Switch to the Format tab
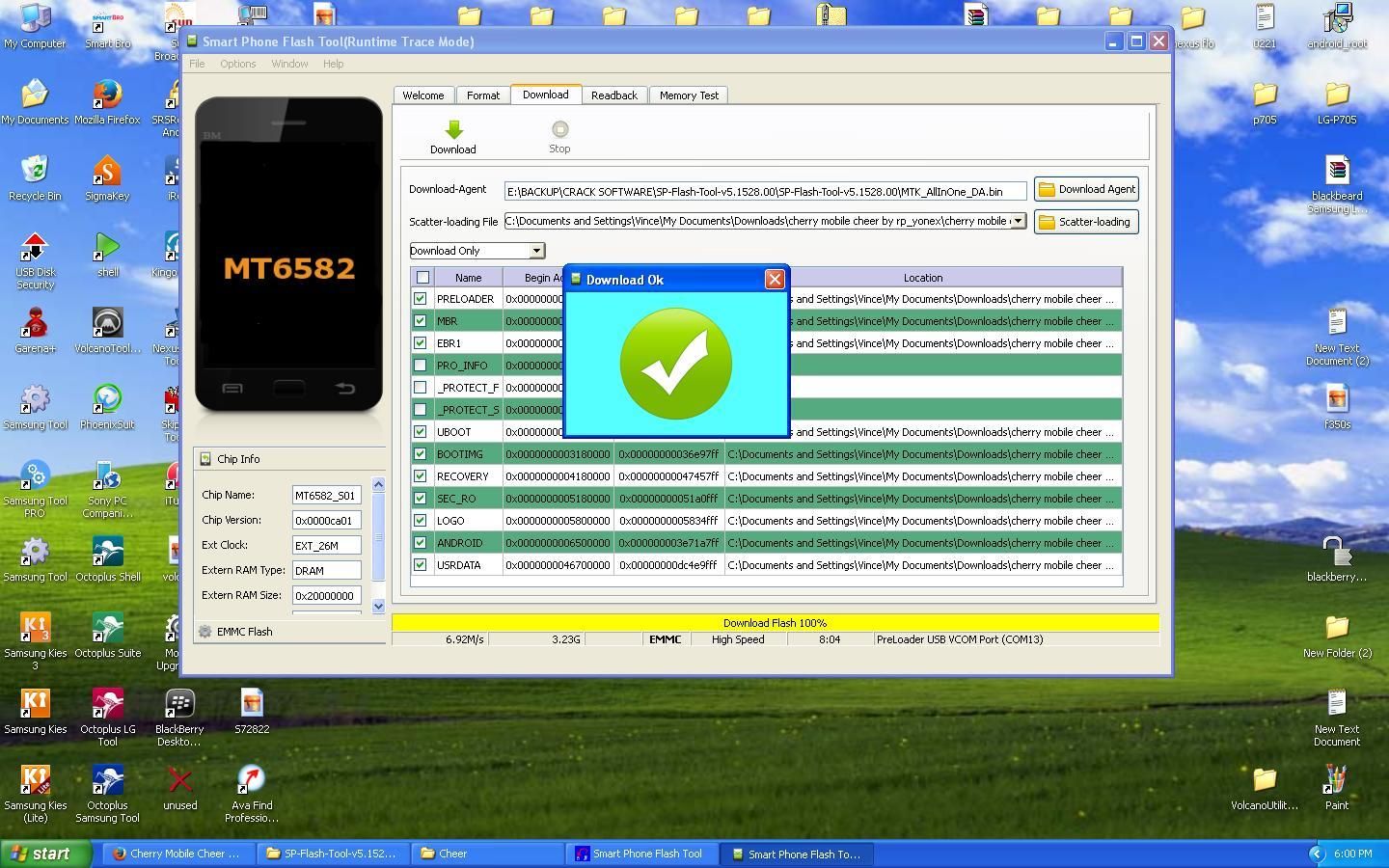 [483, 95]
